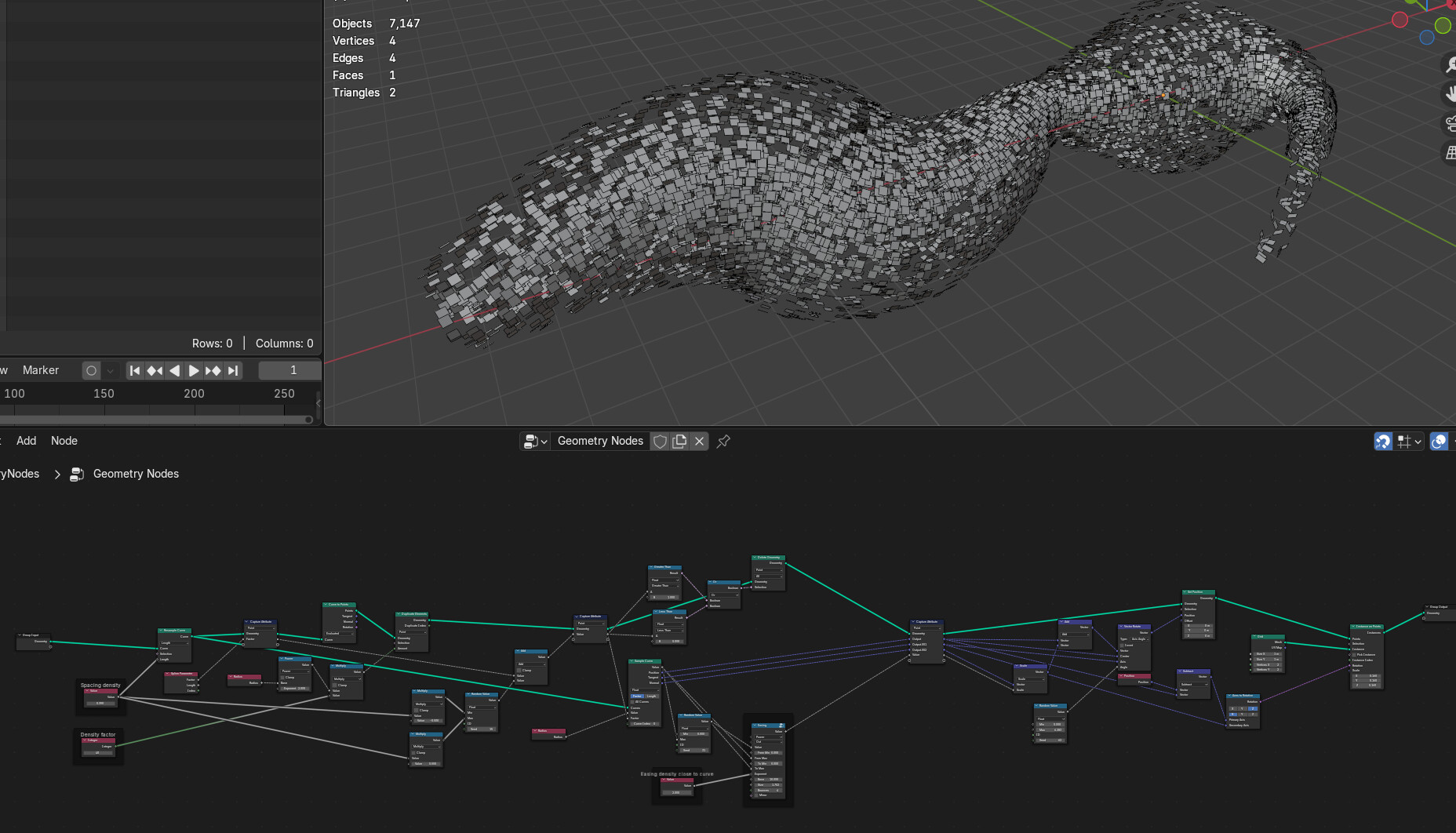Image resolution: width=1456 pixels, height=833 pixels.
Task: Jump to the last frame in timeline
Action: [233, 370]
